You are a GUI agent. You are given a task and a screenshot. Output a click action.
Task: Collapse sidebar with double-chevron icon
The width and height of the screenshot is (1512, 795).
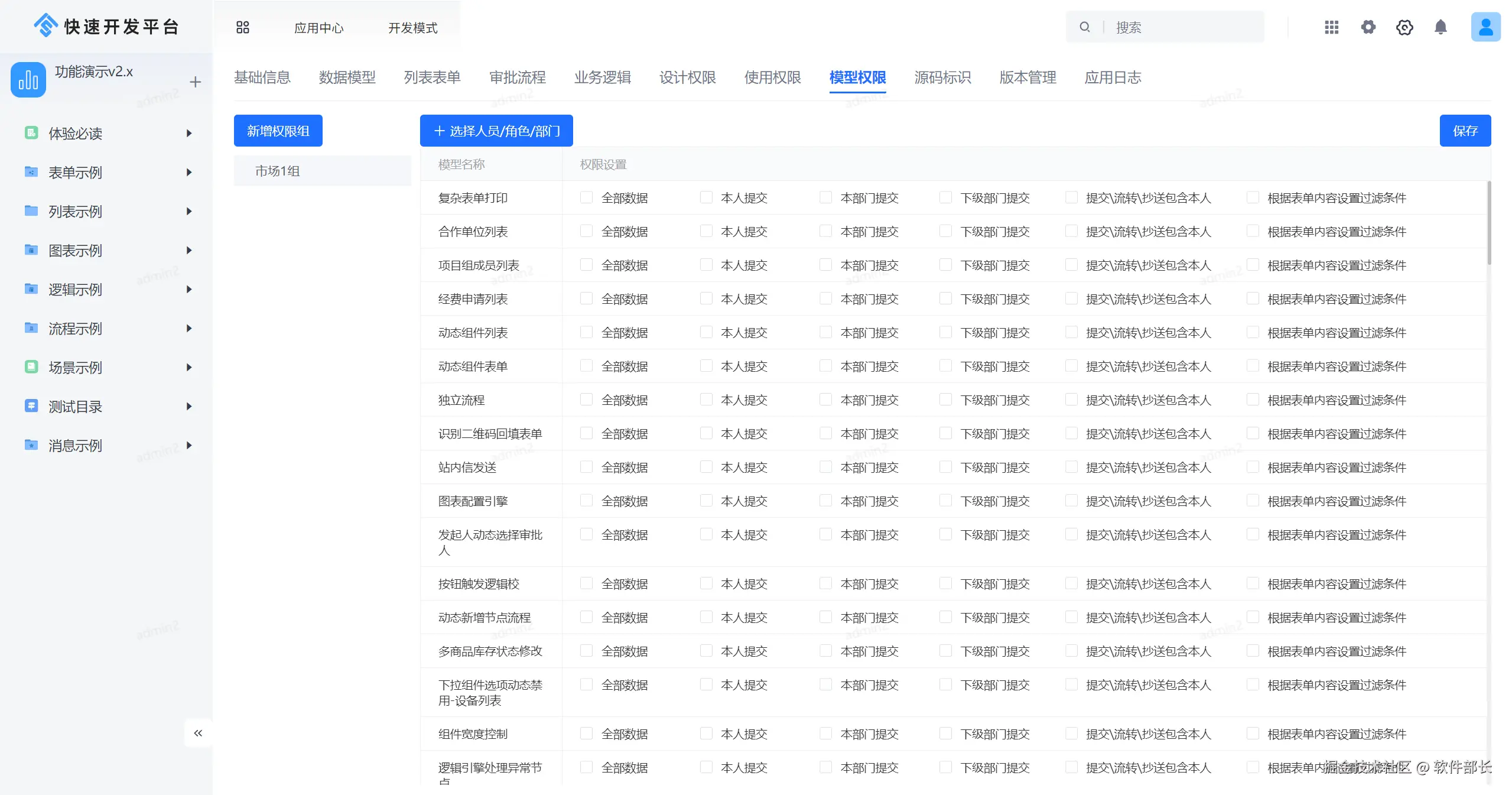coord(198,733)
